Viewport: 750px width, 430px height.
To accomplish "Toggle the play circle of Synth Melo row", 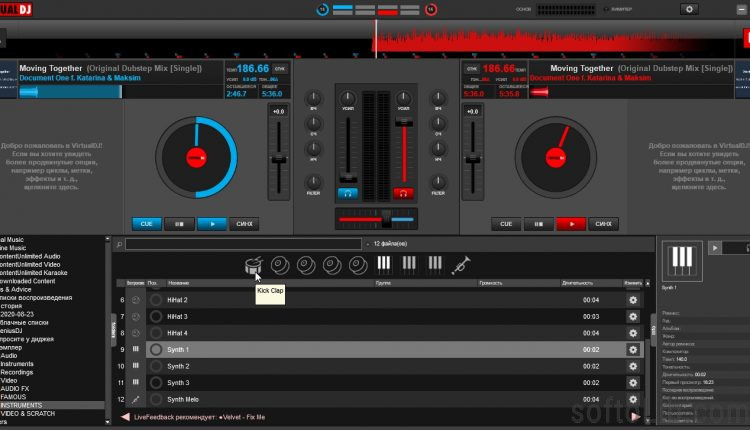I will pyautogui.click(x=156, y=399).
